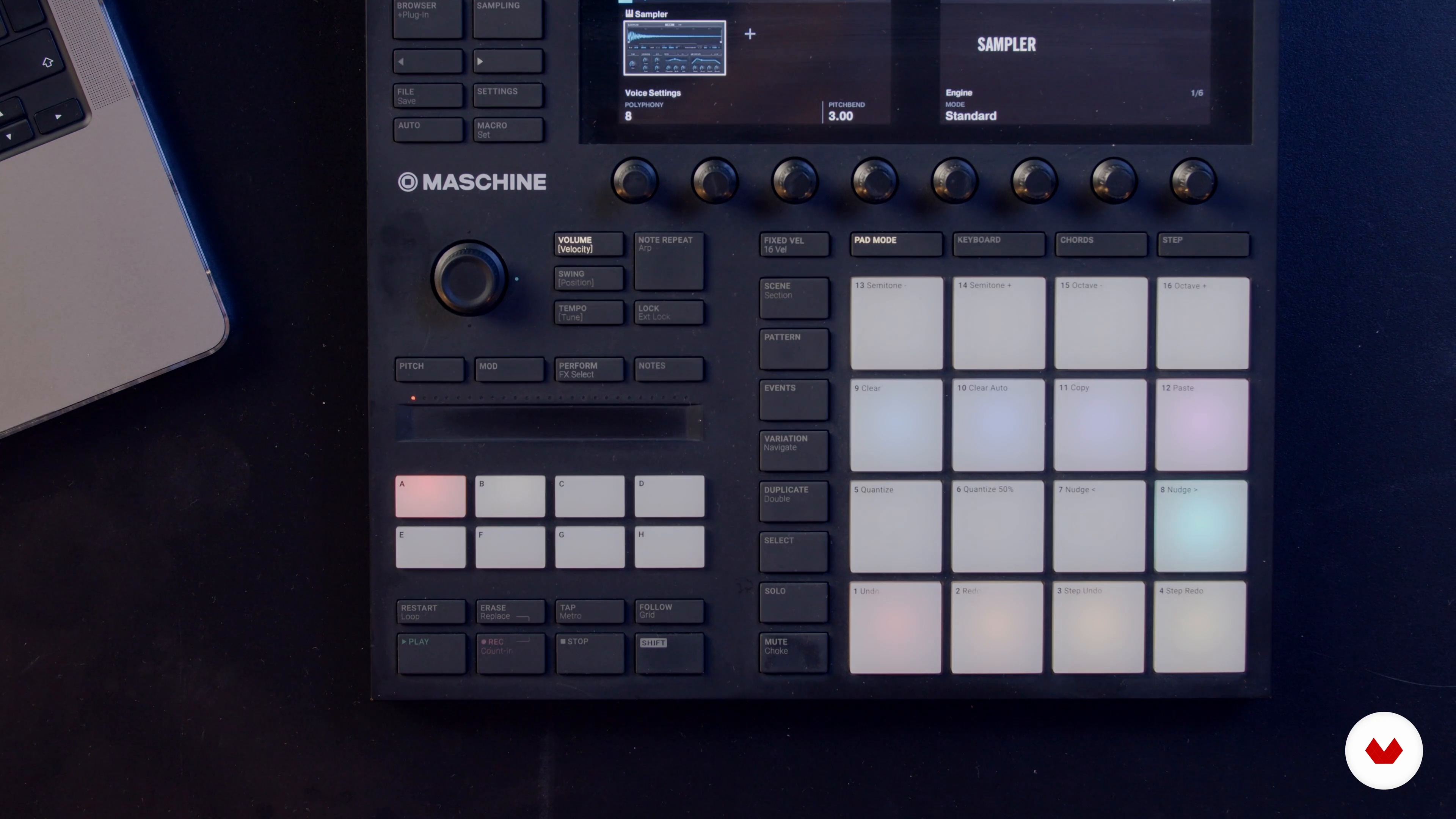
Task: Hit pad 16 Octave +
Action: [x=1203, y=323]
